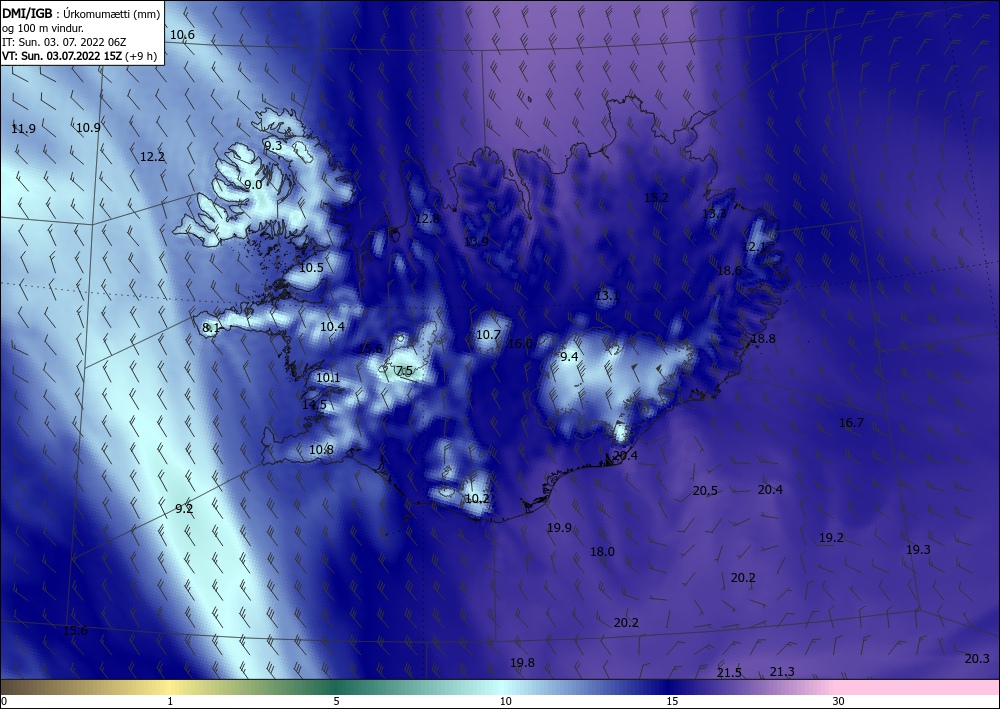The image size is (1000, 709).
Task: Click the value 9.0 over the Westfjords
Action: [253, 185]
